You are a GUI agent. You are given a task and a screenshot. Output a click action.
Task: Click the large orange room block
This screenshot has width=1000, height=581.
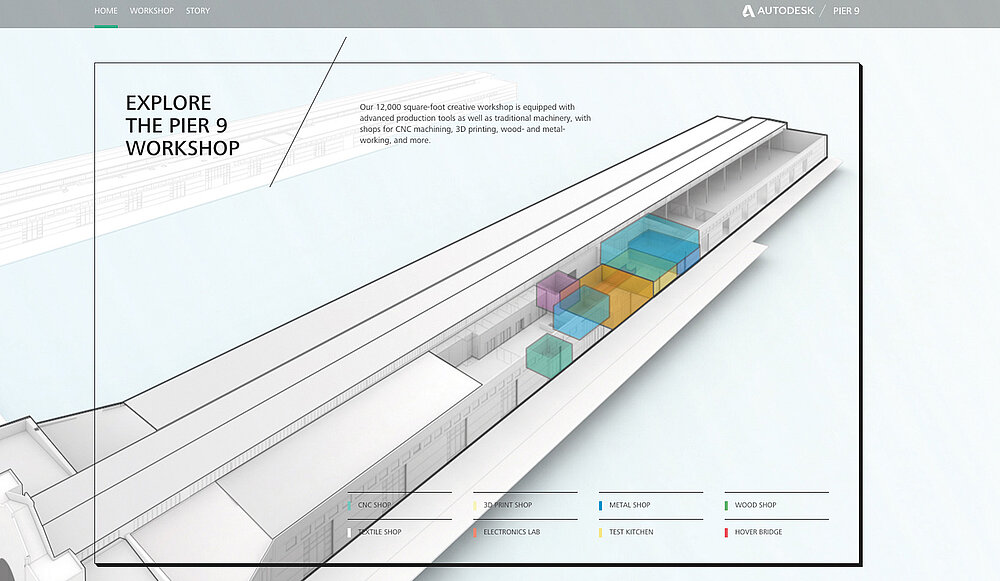pos(620,297)
